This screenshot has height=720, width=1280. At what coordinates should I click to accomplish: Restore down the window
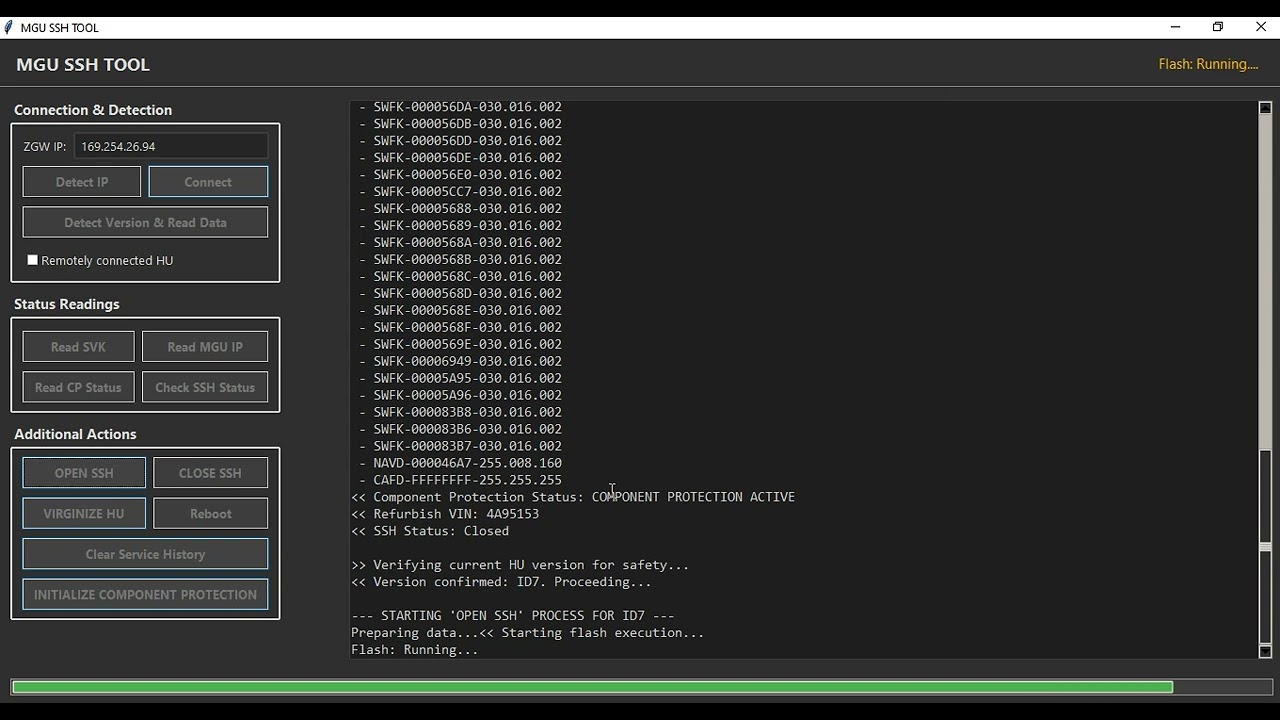tap(1218, 27)
